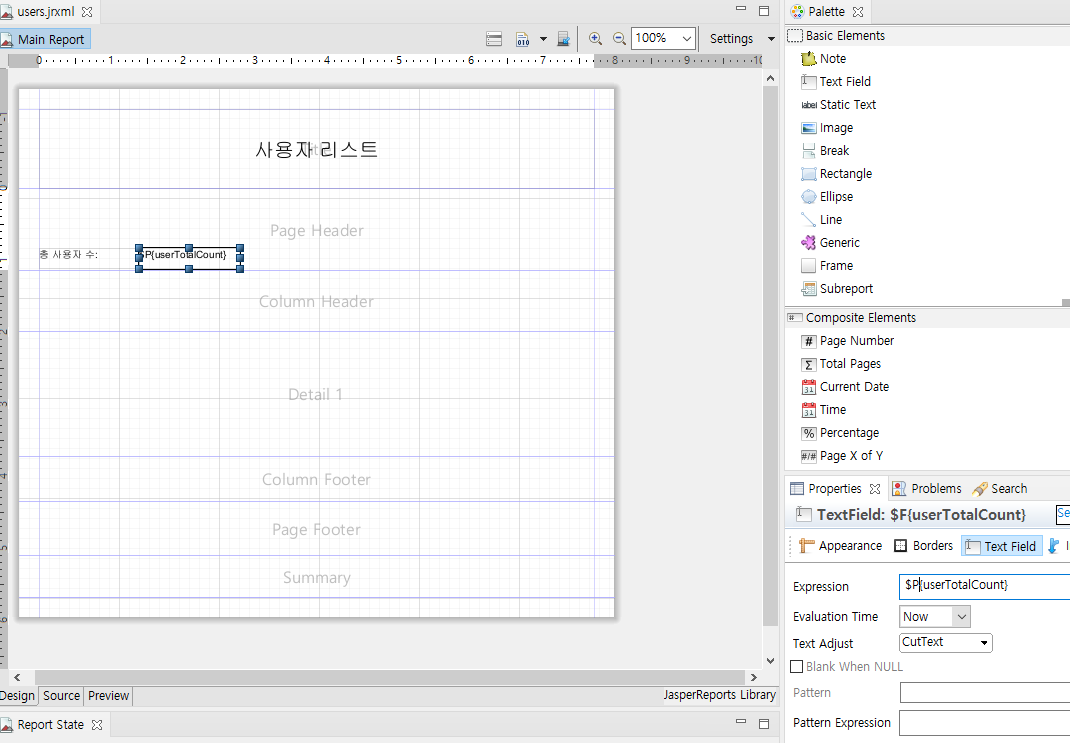Select the 사용자 리스트 title element
1070x743 pixels.
[317, 149]
